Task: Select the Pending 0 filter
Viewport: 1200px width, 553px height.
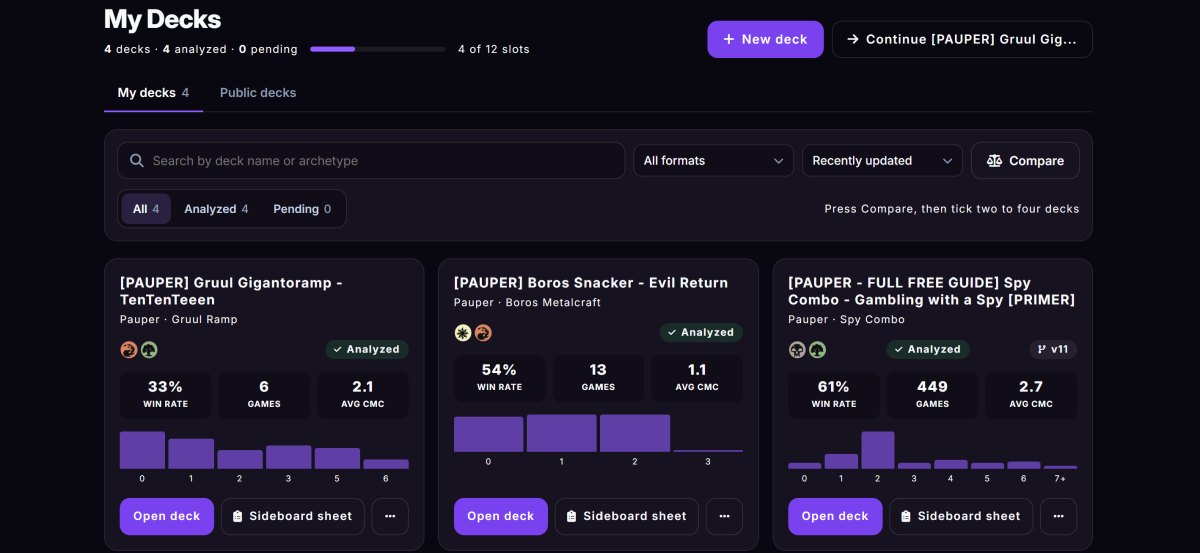Action: (x=302, y=209)
